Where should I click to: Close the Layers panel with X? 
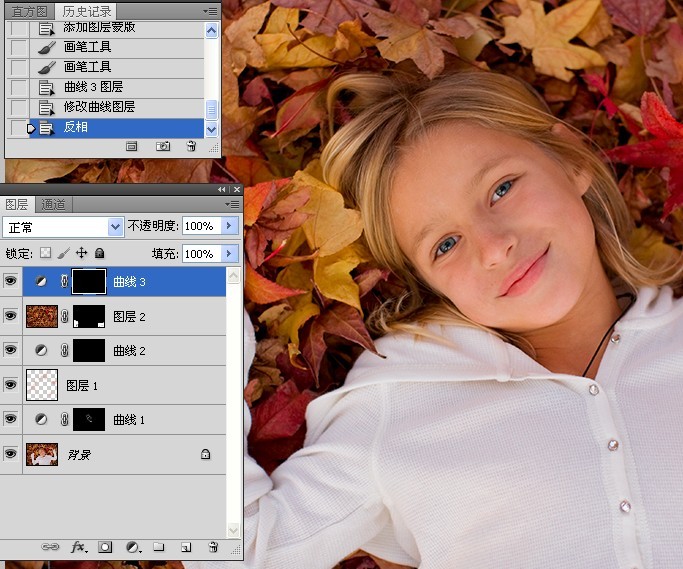(x=237, y=190)
